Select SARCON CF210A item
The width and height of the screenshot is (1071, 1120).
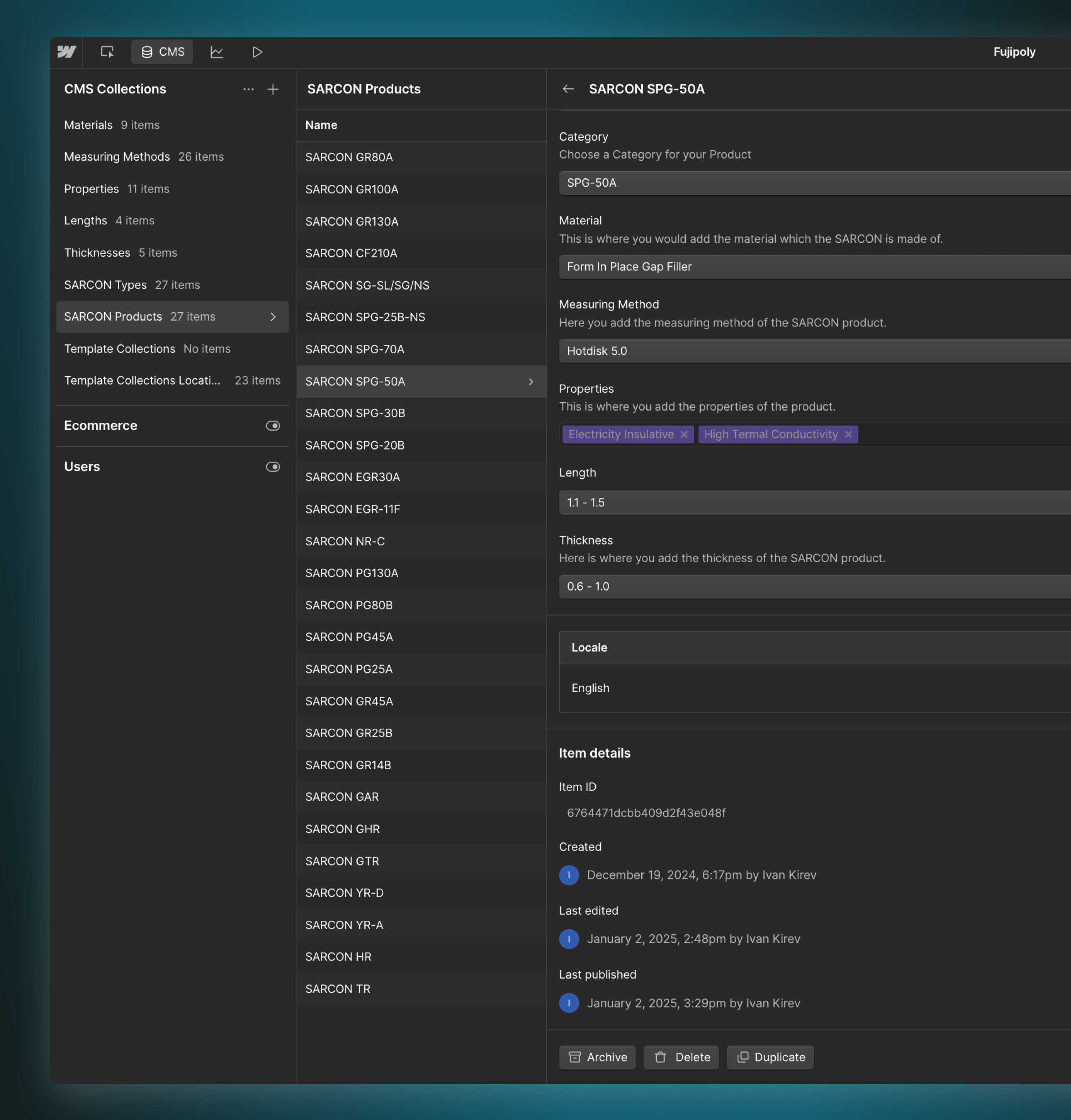(421, 253)
